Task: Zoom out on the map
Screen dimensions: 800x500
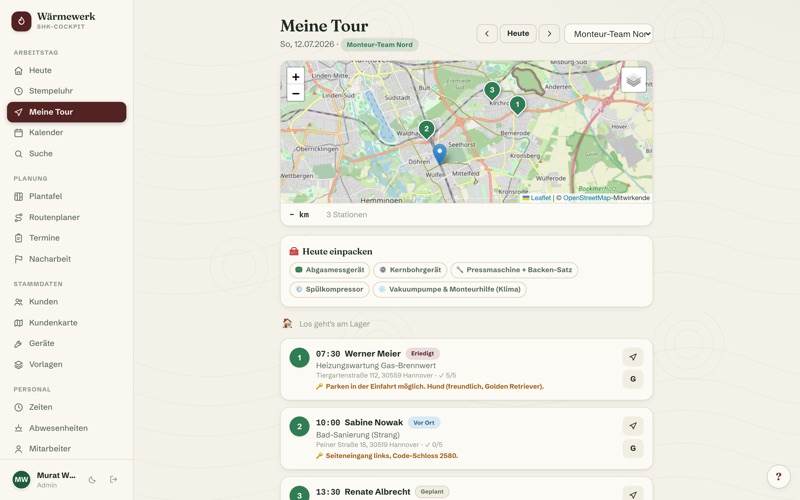Action: coord(295,93)
